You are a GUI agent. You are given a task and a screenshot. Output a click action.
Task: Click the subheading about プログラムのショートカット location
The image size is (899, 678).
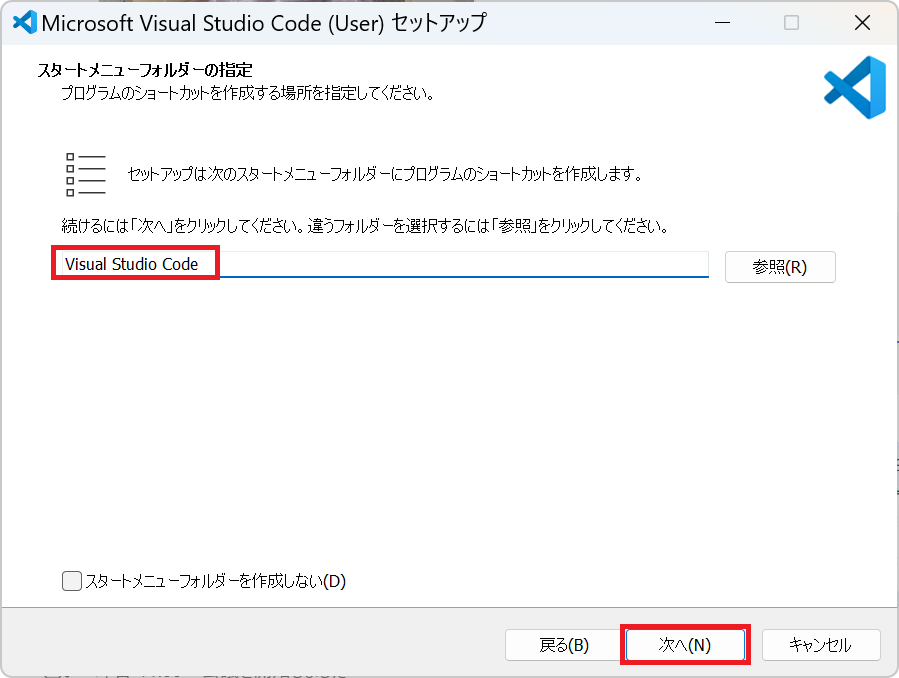(x=246, y=94)
